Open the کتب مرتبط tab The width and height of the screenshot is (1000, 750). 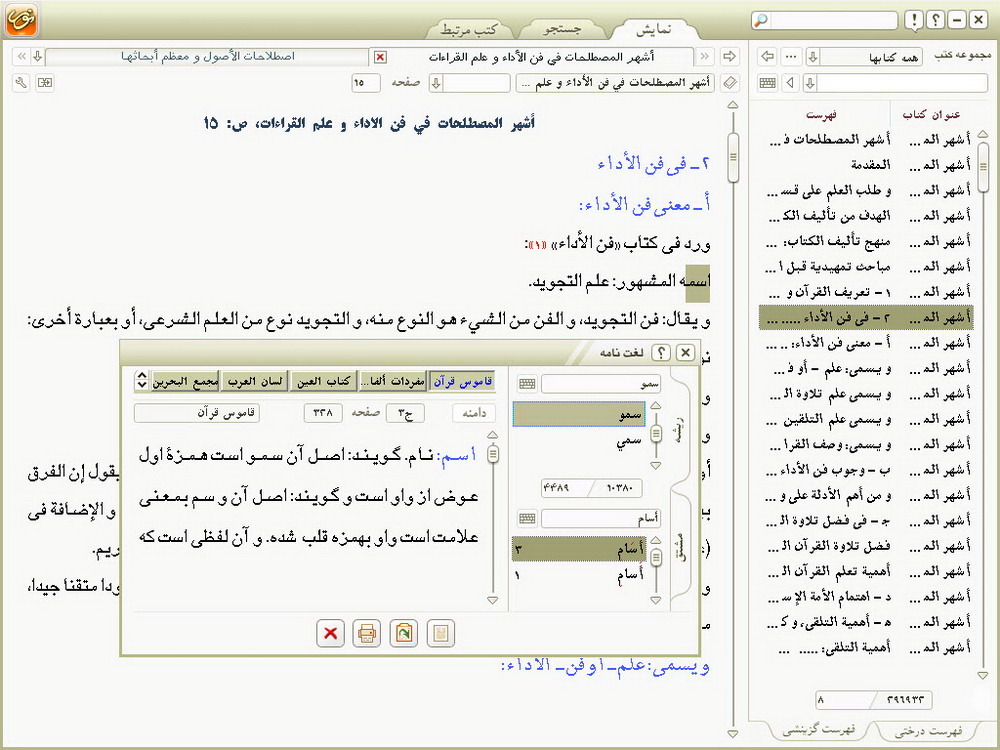[469, 29]
